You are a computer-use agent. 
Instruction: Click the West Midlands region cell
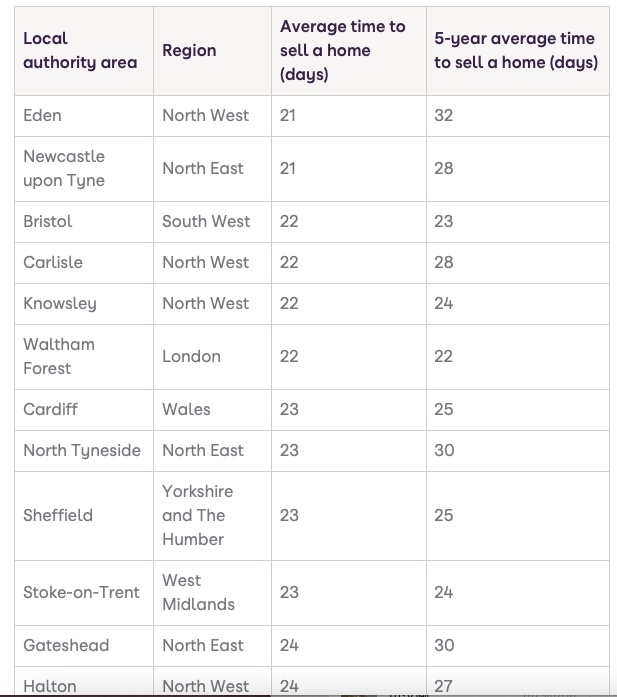coord(212,593)
